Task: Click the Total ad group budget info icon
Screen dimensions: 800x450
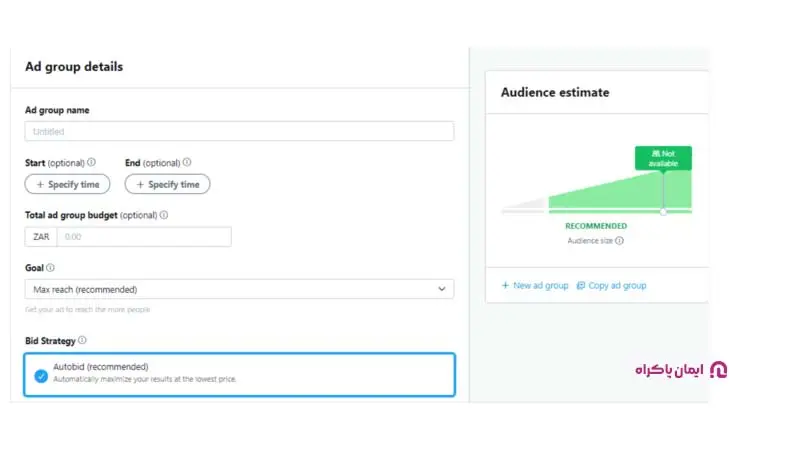Action: (164, 214)
